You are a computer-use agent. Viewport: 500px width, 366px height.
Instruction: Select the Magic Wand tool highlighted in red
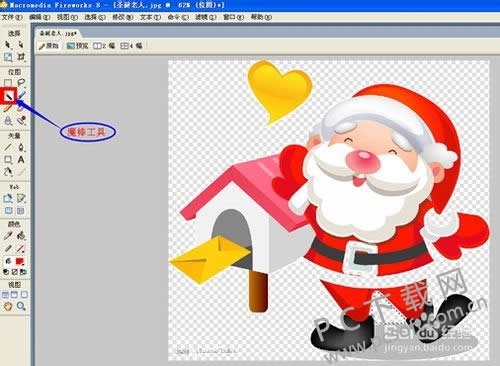9,96
